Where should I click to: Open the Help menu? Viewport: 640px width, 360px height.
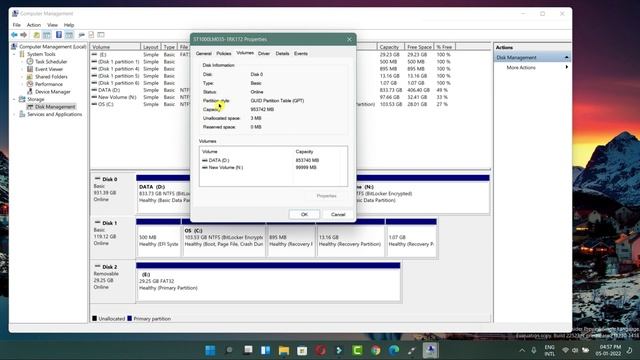click(69, 25)
